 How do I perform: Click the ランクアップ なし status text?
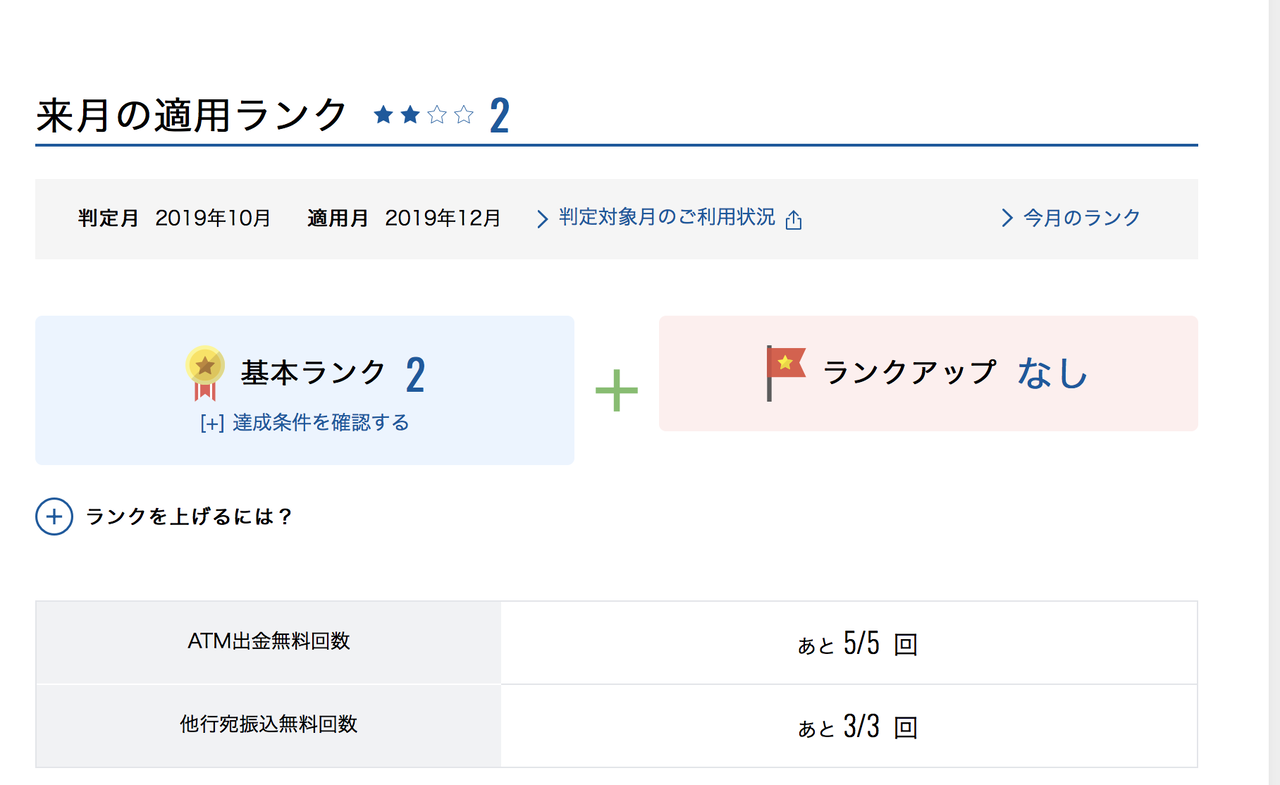[x=954, y=373]
